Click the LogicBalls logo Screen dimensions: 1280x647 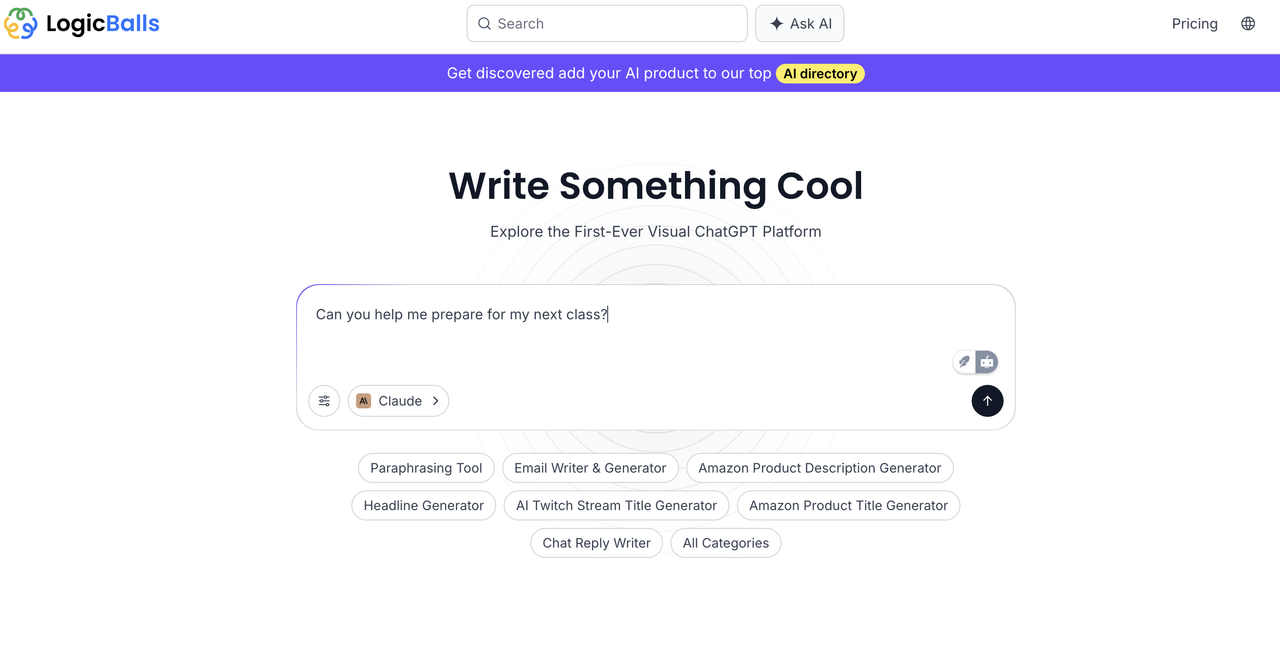(x=82, y=24)
